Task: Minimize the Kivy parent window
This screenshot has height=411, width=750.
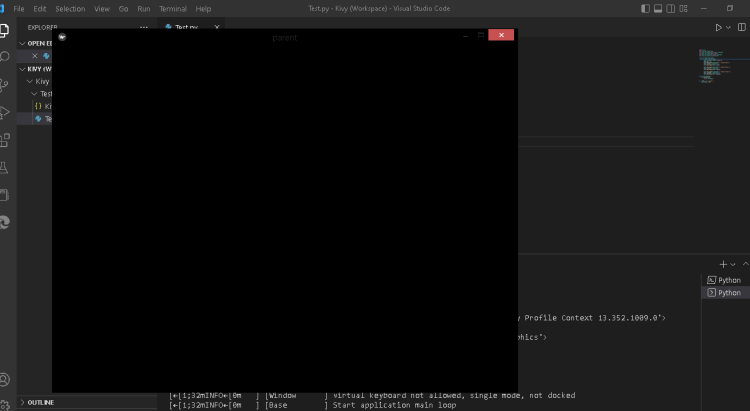Action: [x=465, y=35]
